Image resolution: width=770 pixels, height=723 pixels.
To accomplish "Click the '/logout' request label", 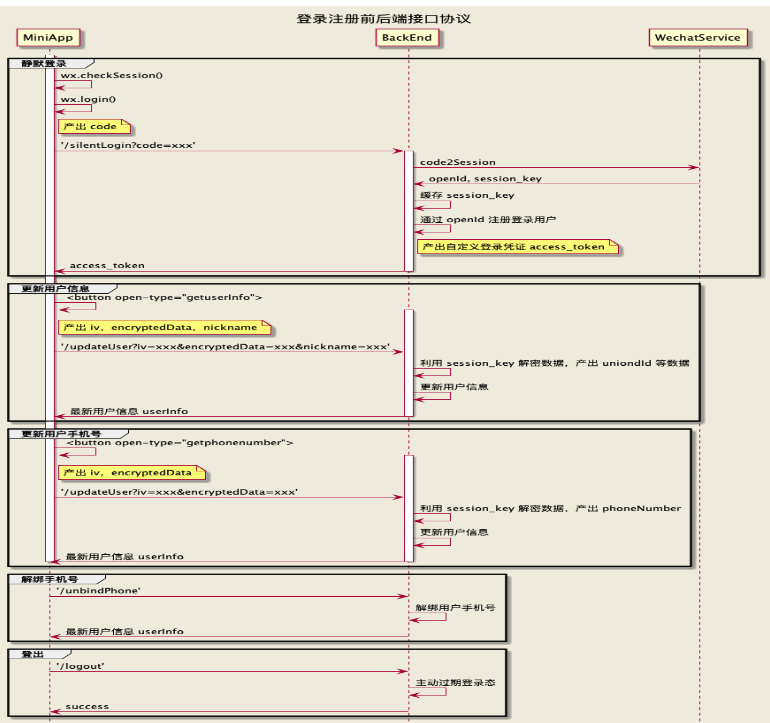I will [80, 667].
